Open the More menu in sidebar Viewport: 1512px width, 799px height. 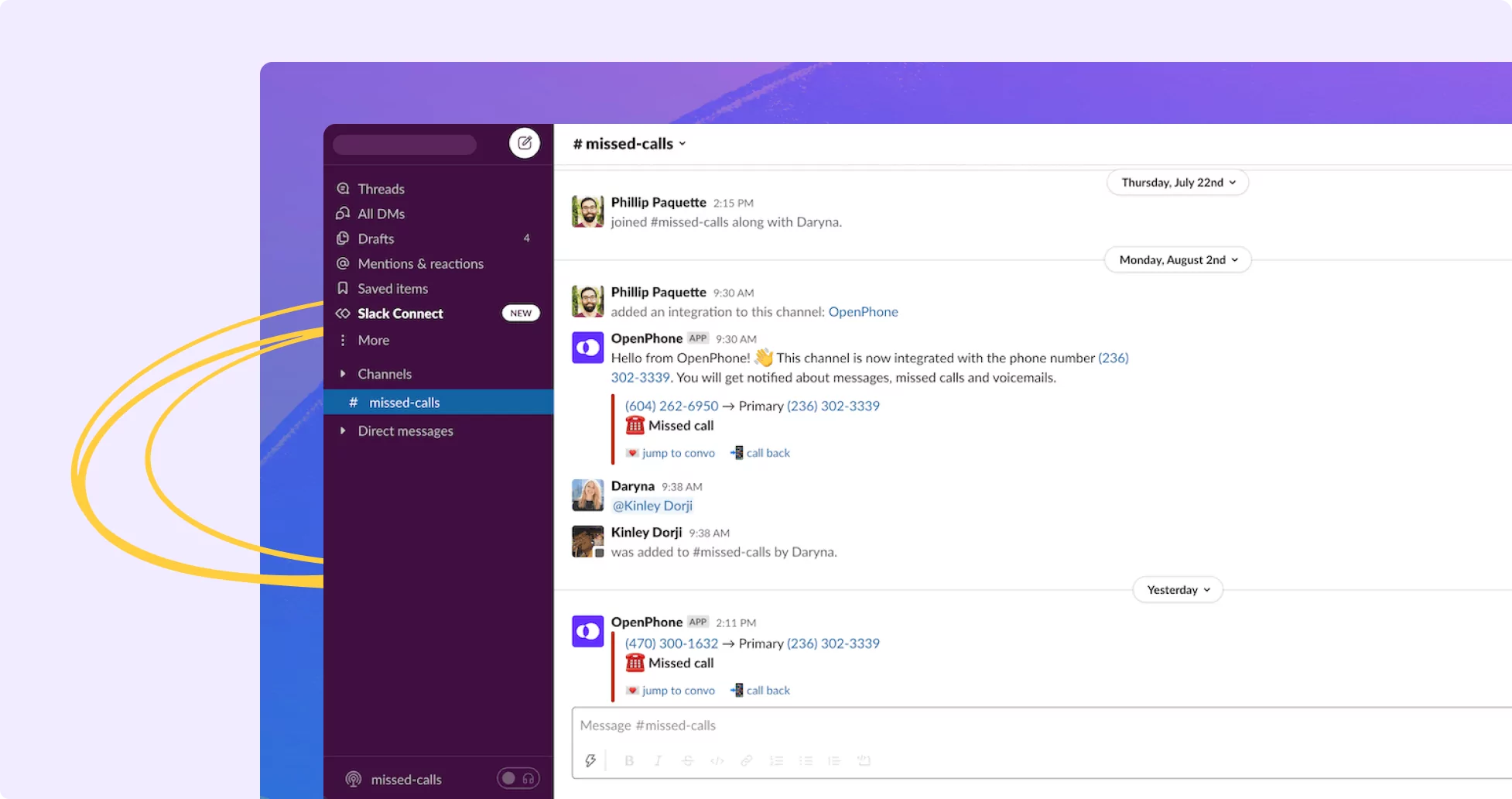373,340
